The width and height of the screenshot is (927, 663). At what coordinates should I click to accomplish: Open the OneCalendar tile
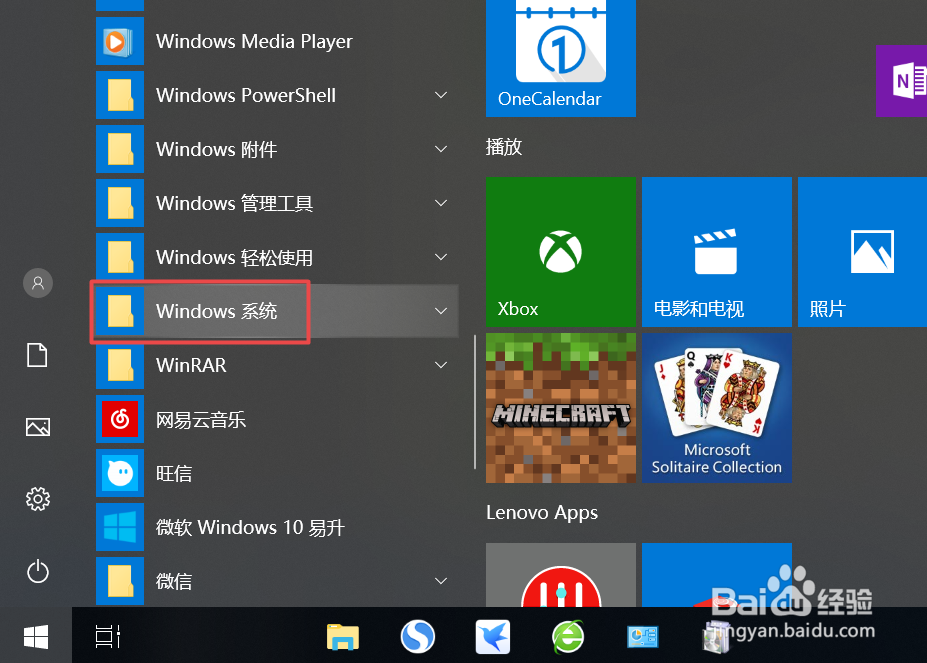pyautogui.click(x=560, y=58)
